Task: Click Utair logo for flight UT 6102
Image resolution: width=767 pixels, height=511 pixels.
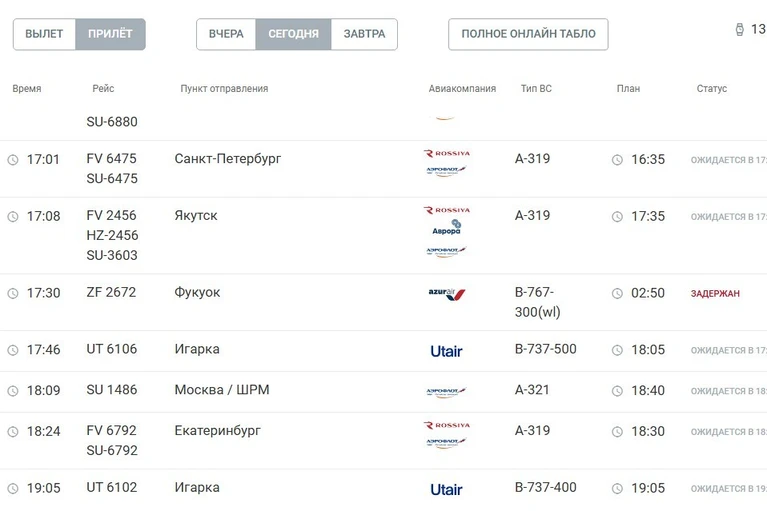Action: pyautogui.click(x=446, y=489)
